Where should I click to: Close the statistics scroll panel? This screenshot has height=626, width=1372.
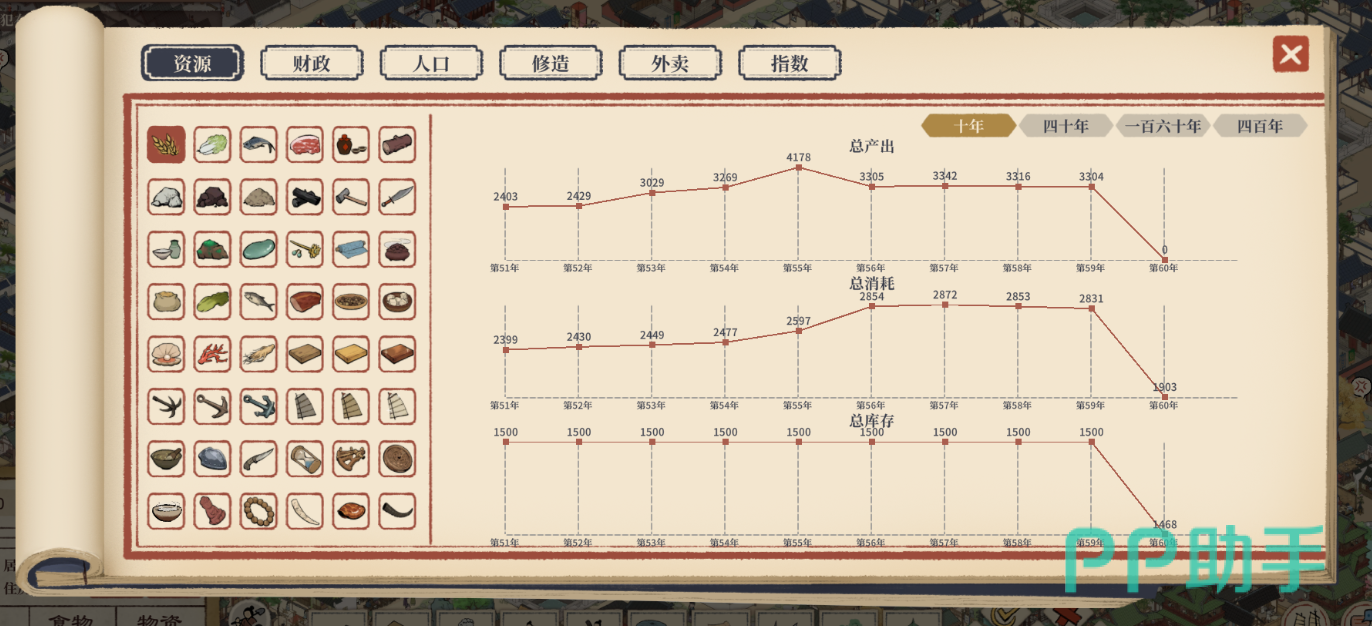[1291, 54]
